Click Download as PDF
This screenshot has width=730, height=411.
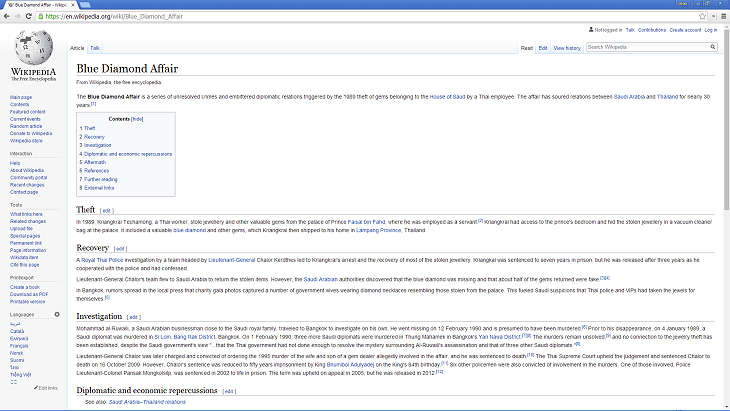pos(29,294)
